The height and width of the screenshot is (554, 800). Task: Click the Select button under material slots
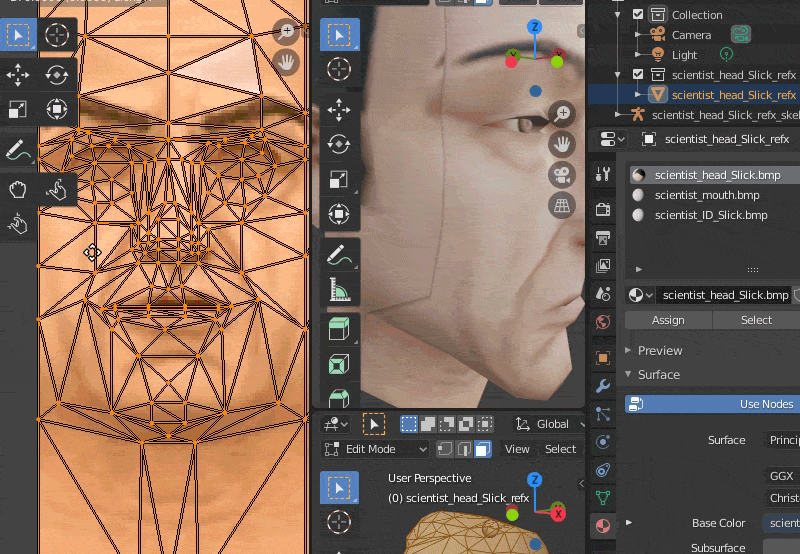pyautogui.click(x=756, y=320)
